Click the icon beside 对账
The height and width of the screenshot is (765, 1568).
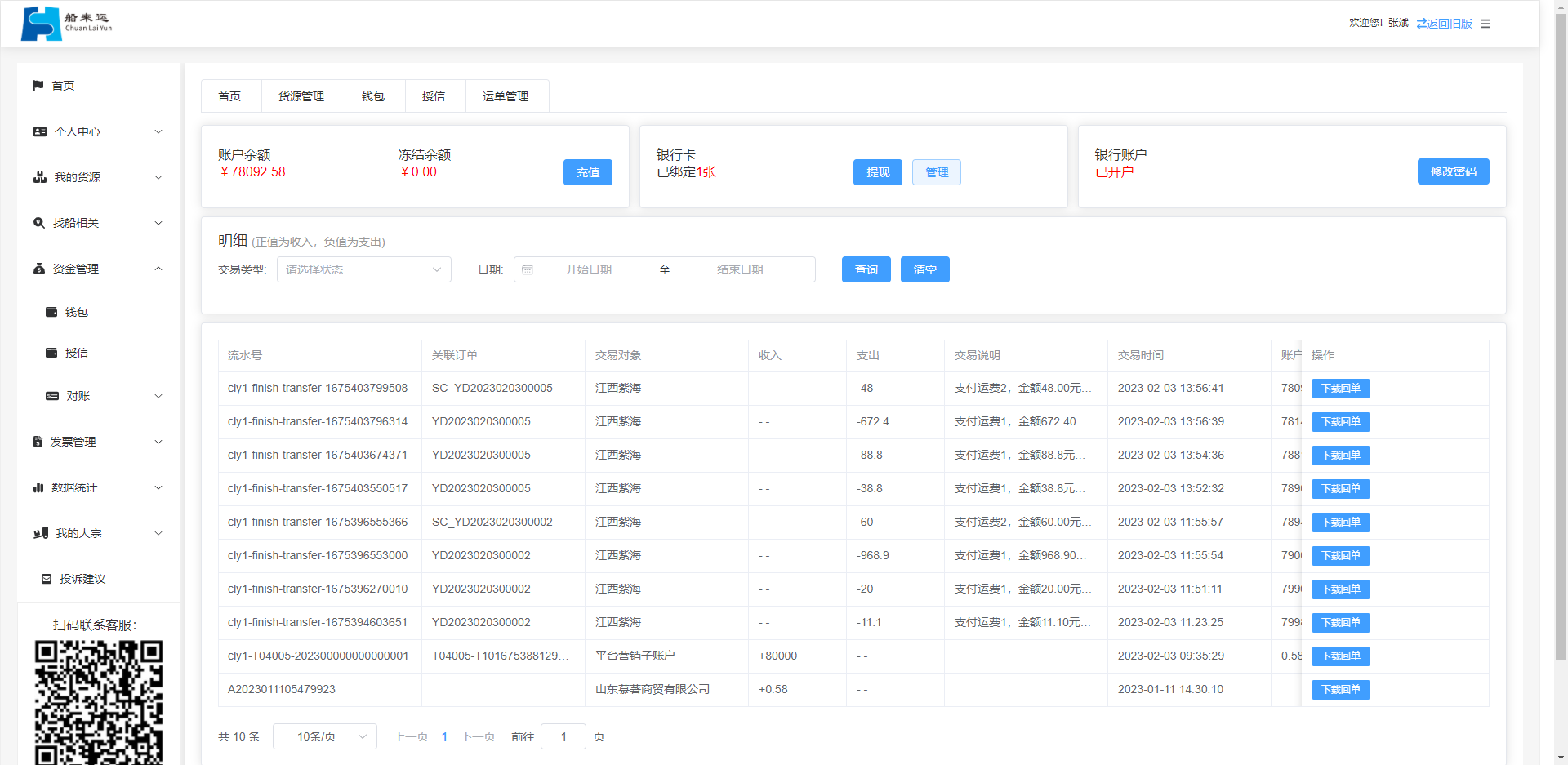[x=52, y=396]
